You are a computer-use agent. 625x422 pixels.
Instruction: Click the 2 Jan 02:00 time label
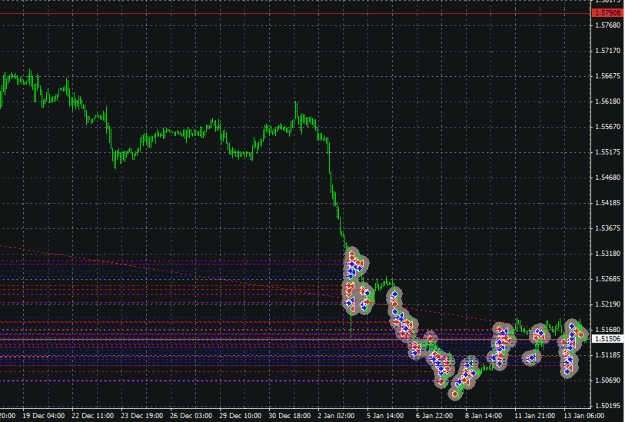pos(336,415)
